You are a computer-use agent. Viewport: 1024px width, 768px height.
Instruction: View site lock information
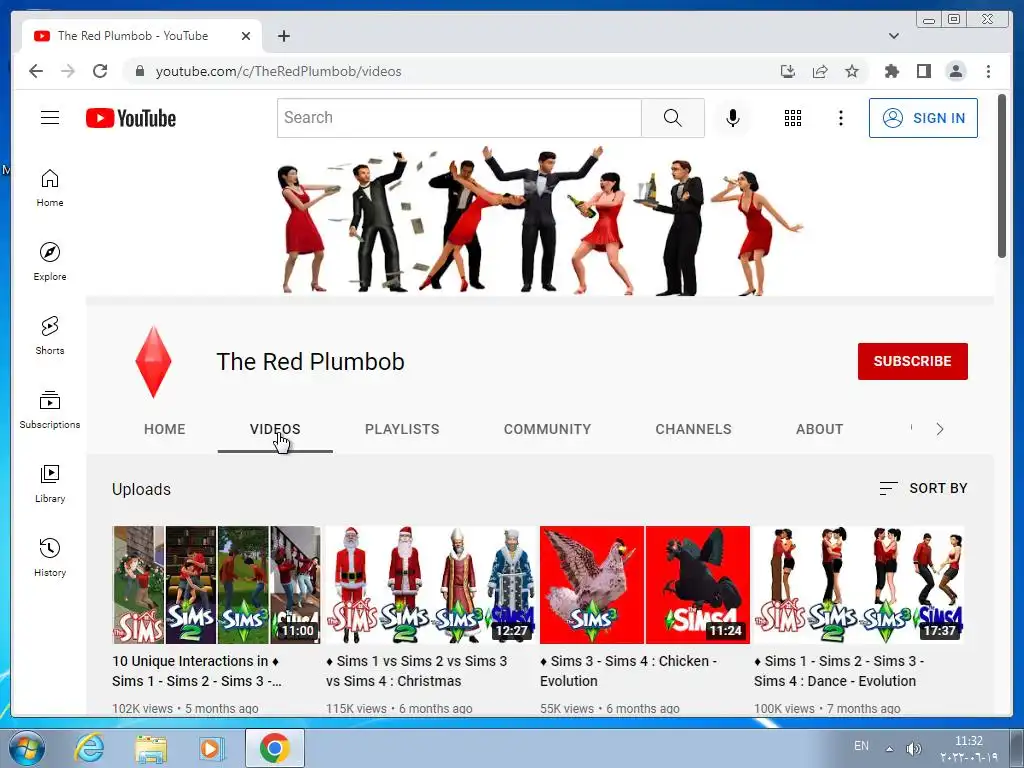139,71
